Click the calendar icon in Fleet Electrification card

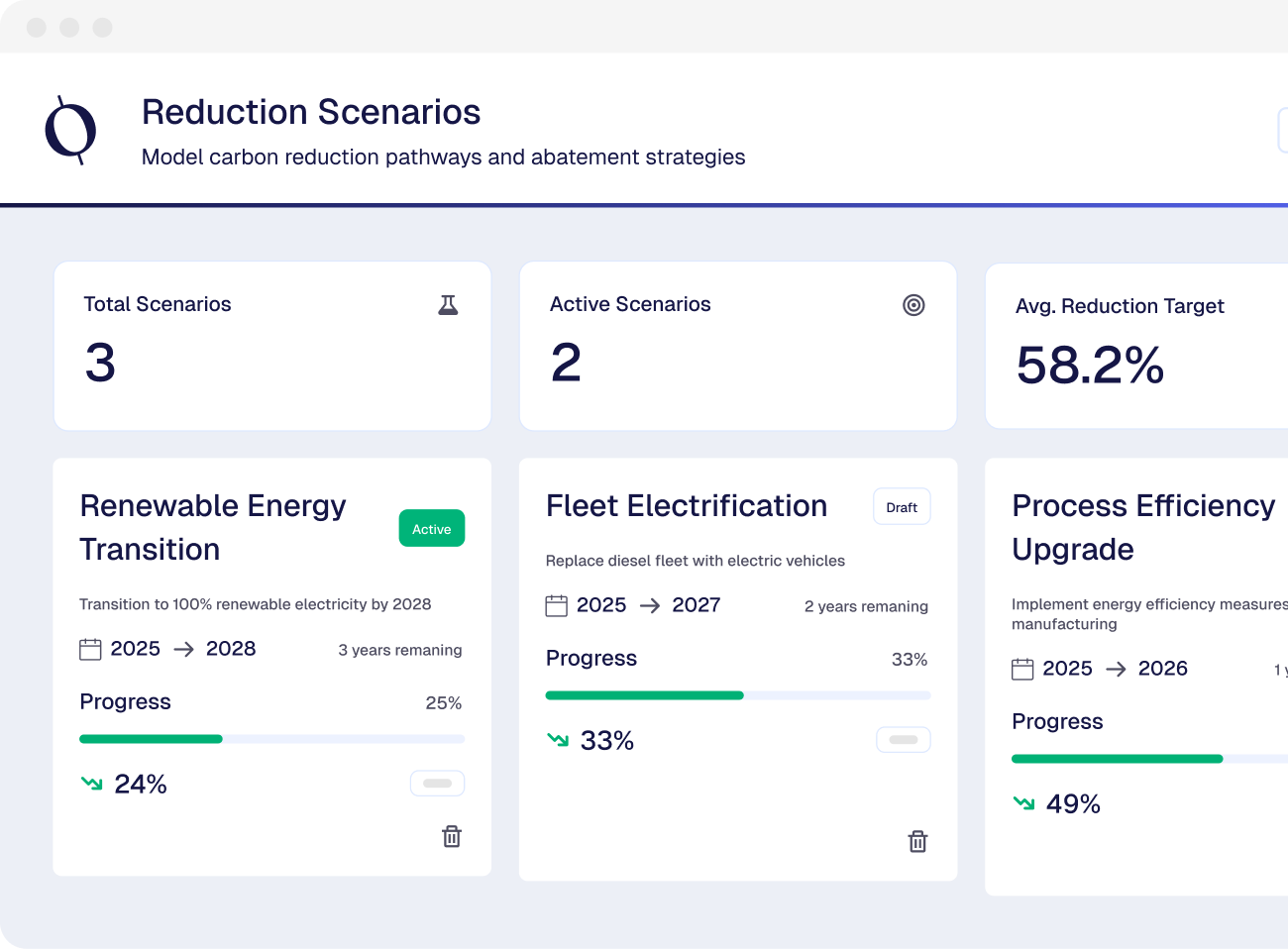557,605
